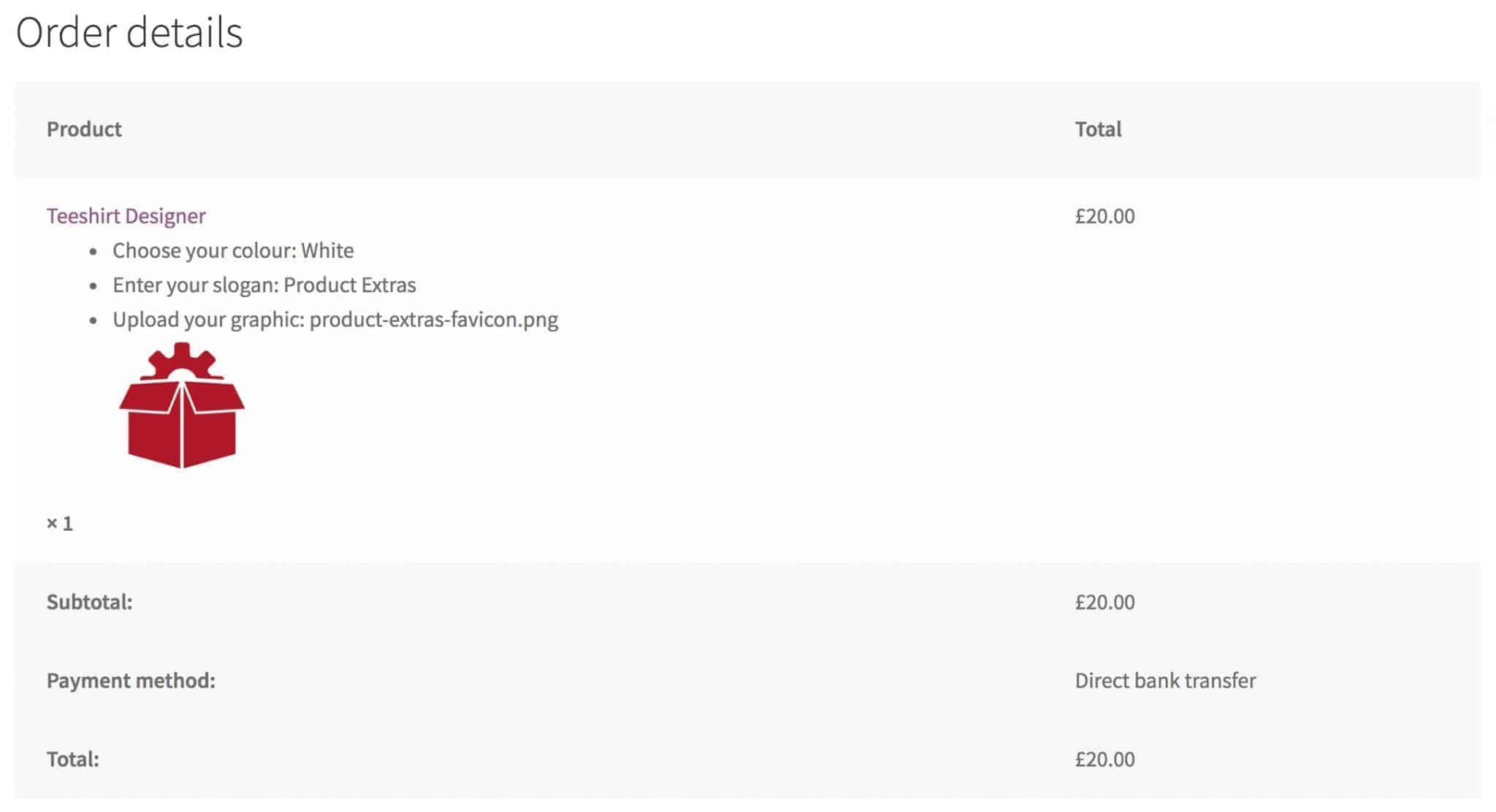Select the Order details heading
Image resolution: width=1496 pixels, height=812 pixels.
[130, 31]
